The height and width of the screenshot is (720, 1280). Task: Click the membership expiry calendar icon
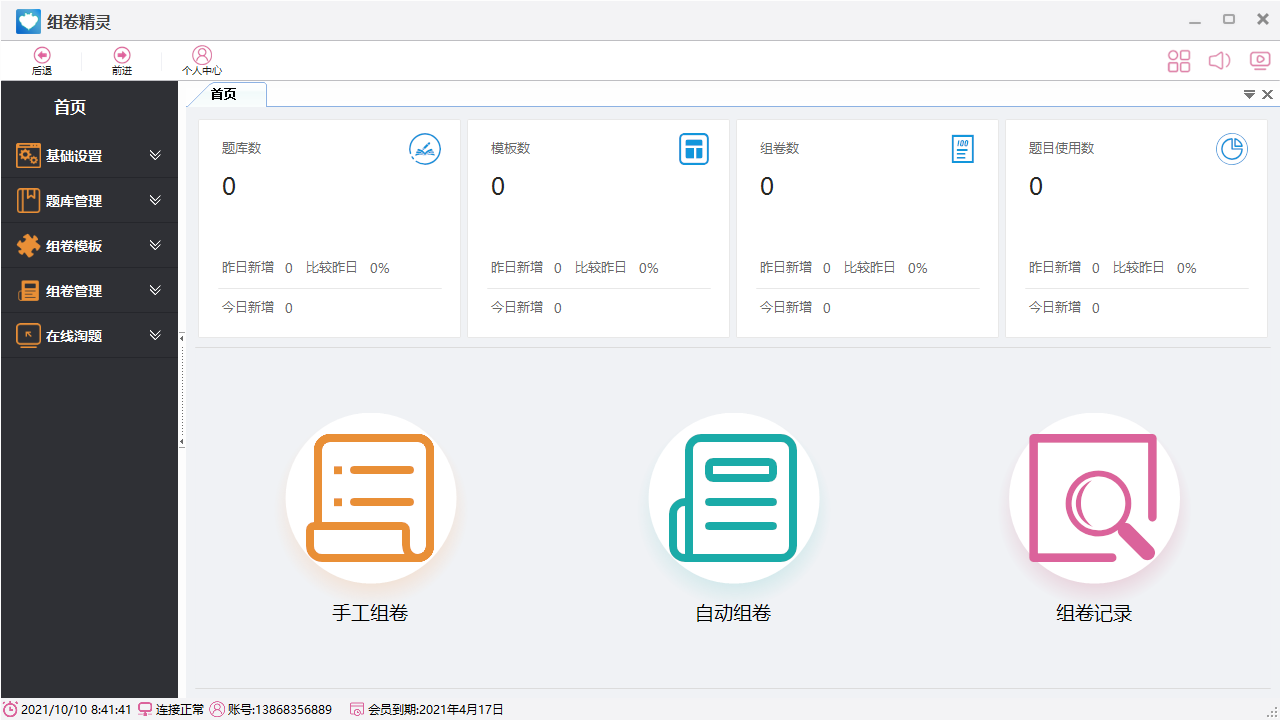click(x=357, y=709)
